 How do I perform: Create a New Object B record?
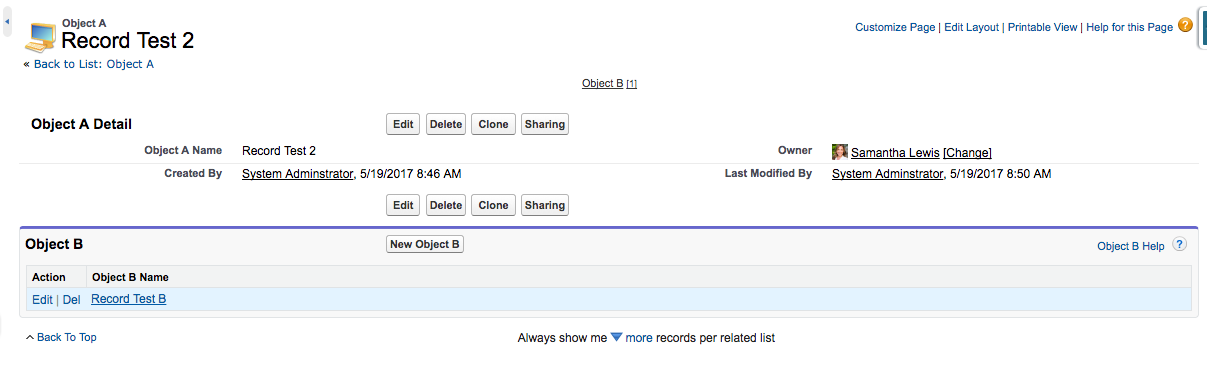click(425, 244)
